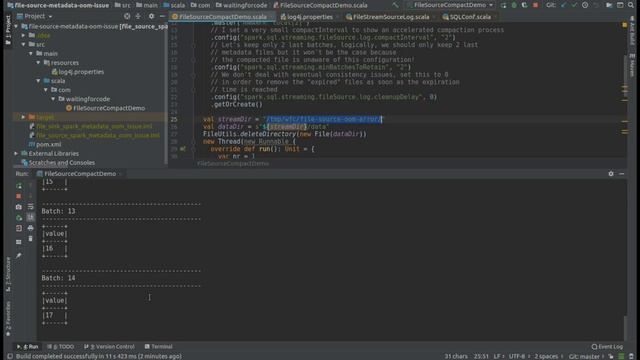640x360 pixels.
Task: Click the pin tab icon in Run panel
Action: click(x=19, y=256)
